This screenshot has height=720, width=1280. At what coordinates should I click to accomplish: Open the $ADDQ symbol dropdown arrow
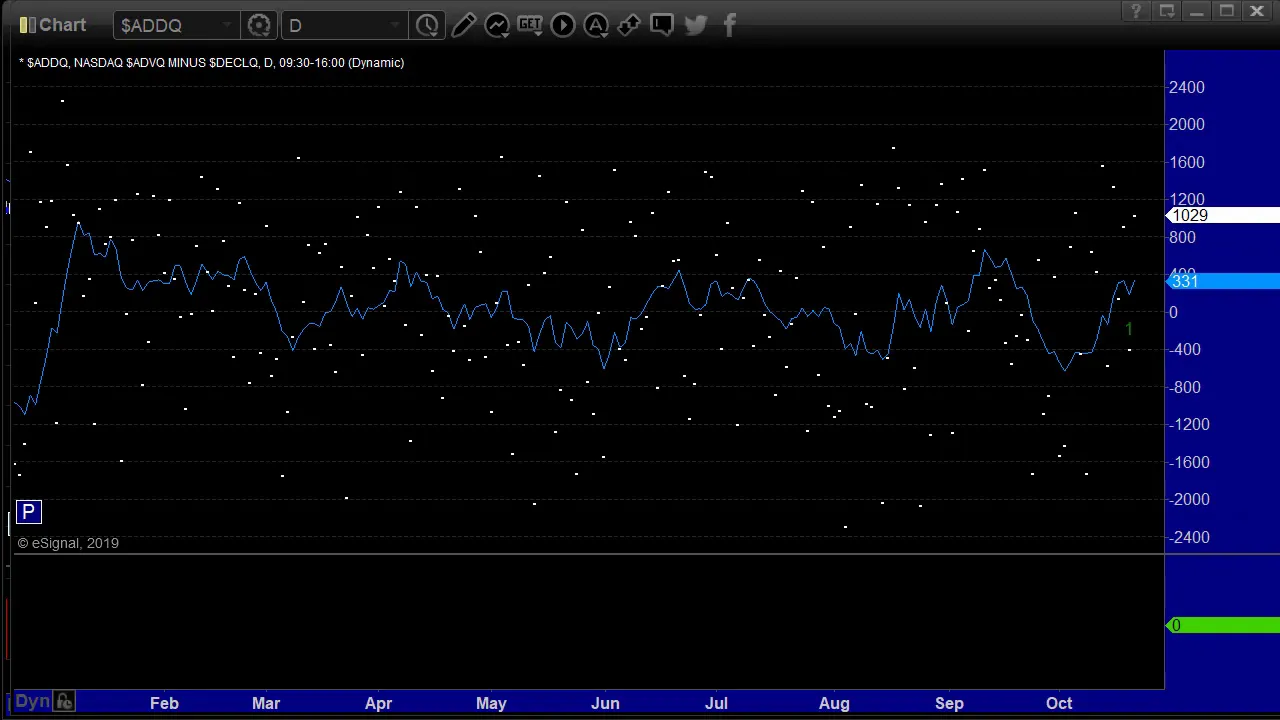click(x=228, y=25)
